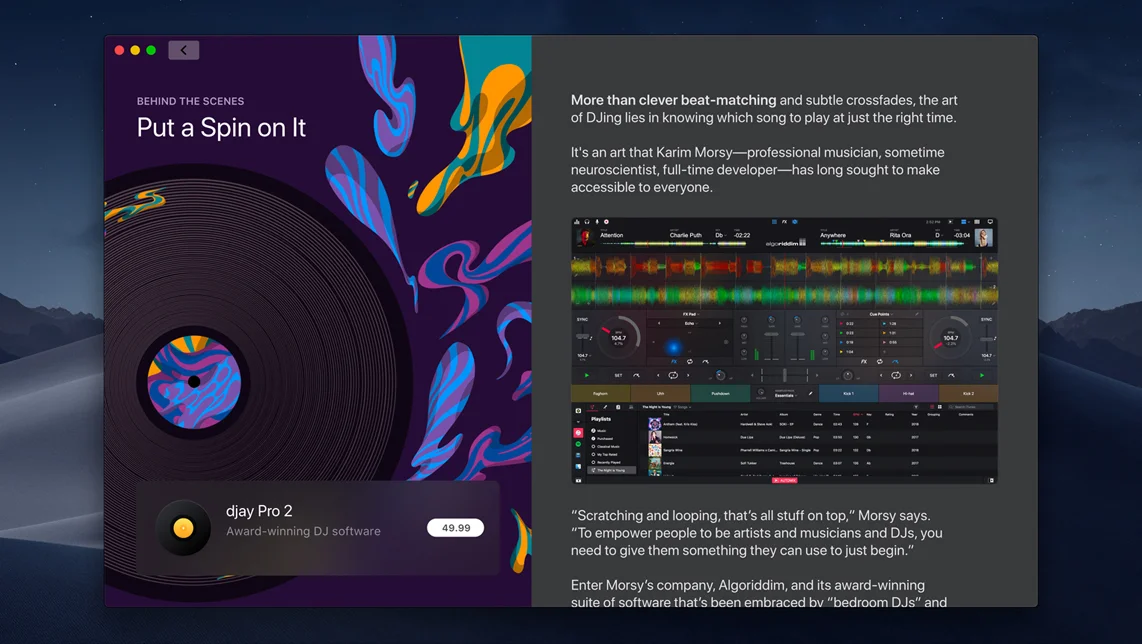Go back using the chevron button
1142x644 pixels.
pos(184,50)
